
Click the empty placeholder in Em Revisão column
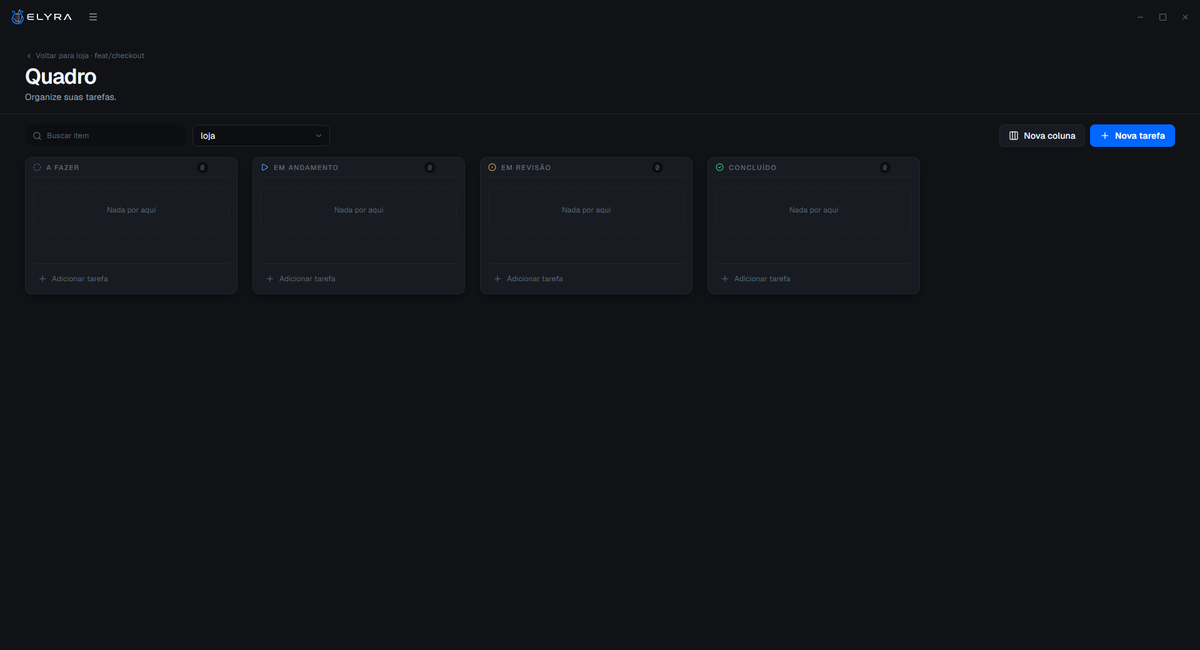click(586, 210)
